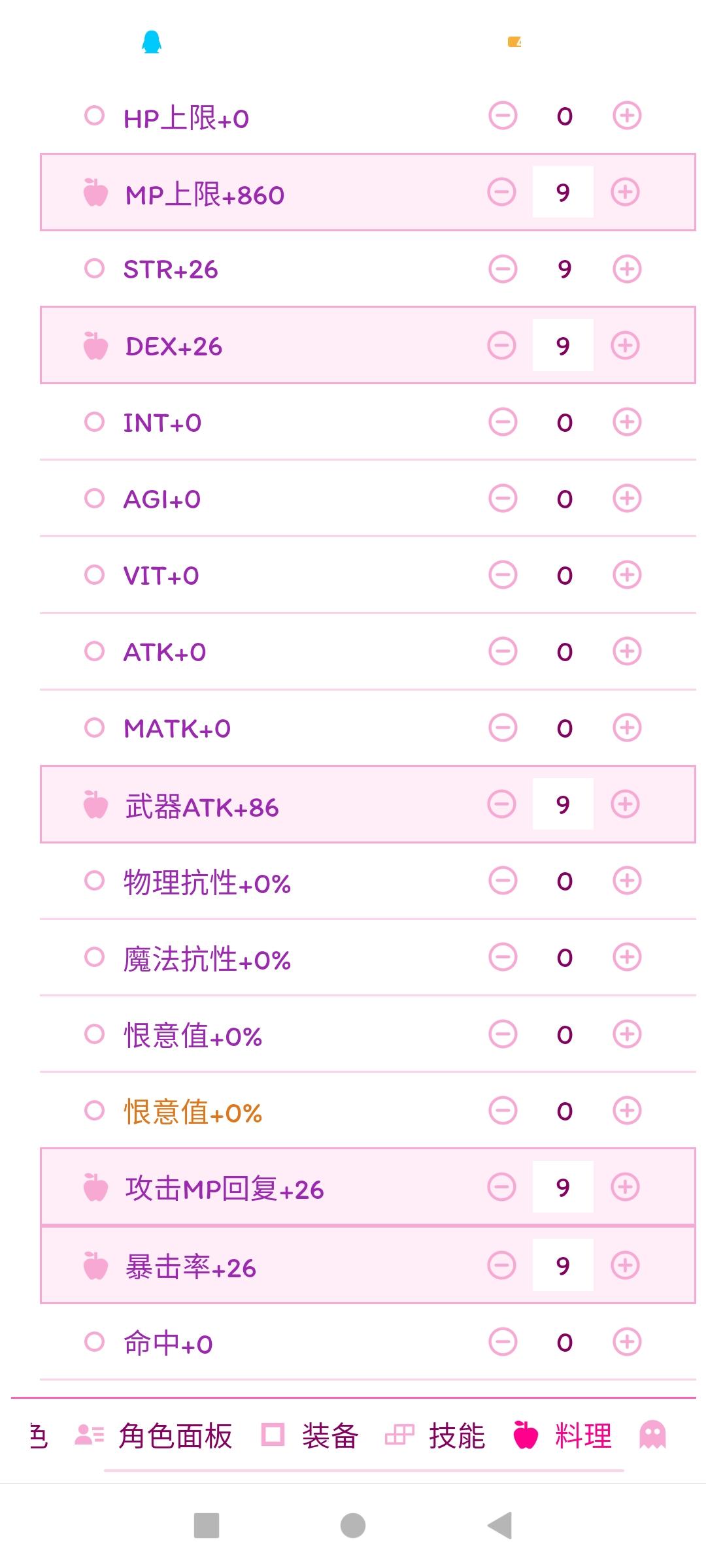Click the plus icon for HP上限
This screenshot has width=706, height=1568.
click(x=627, y=116)
